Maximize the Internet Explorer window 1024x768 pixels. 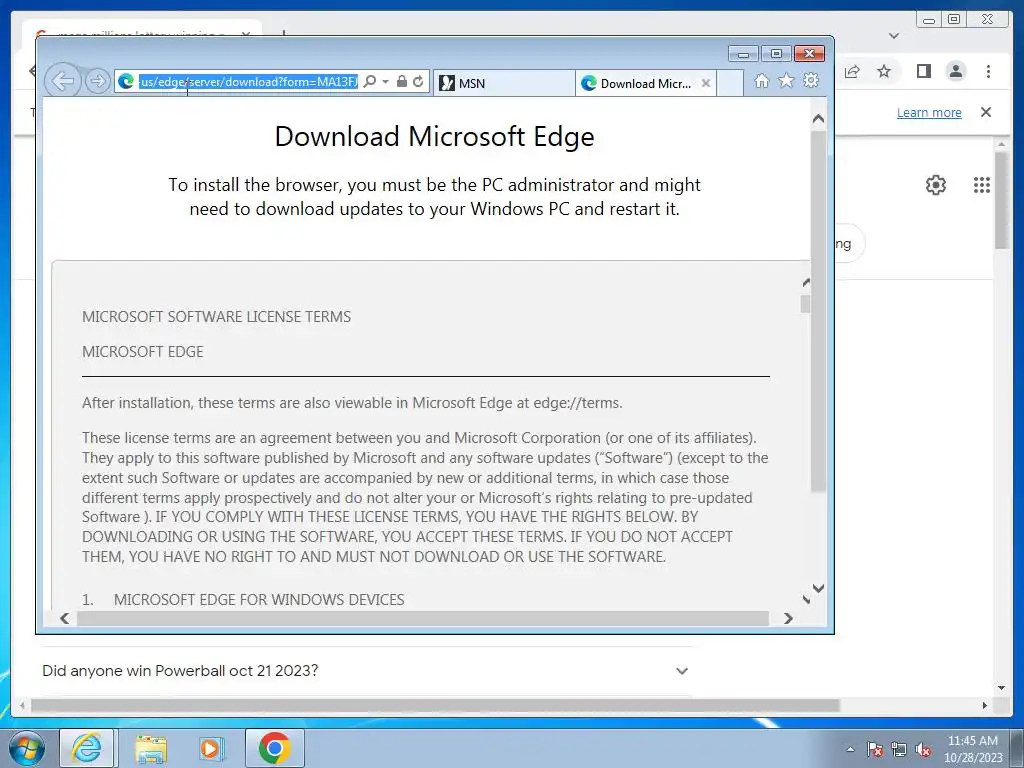click(776, 54)
